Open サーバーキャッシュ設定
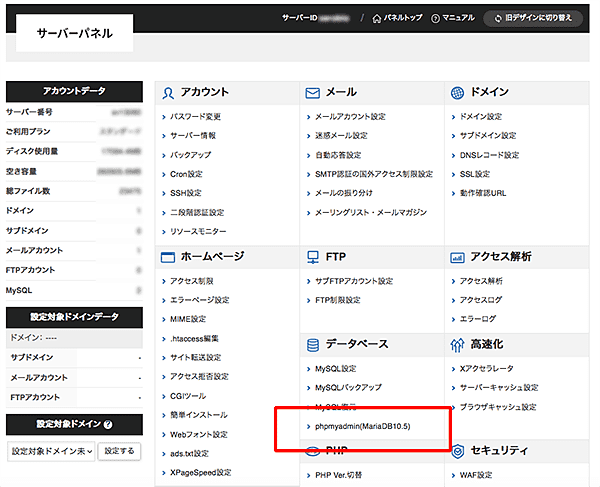This screenshot has height=487, width=600. 499,388
